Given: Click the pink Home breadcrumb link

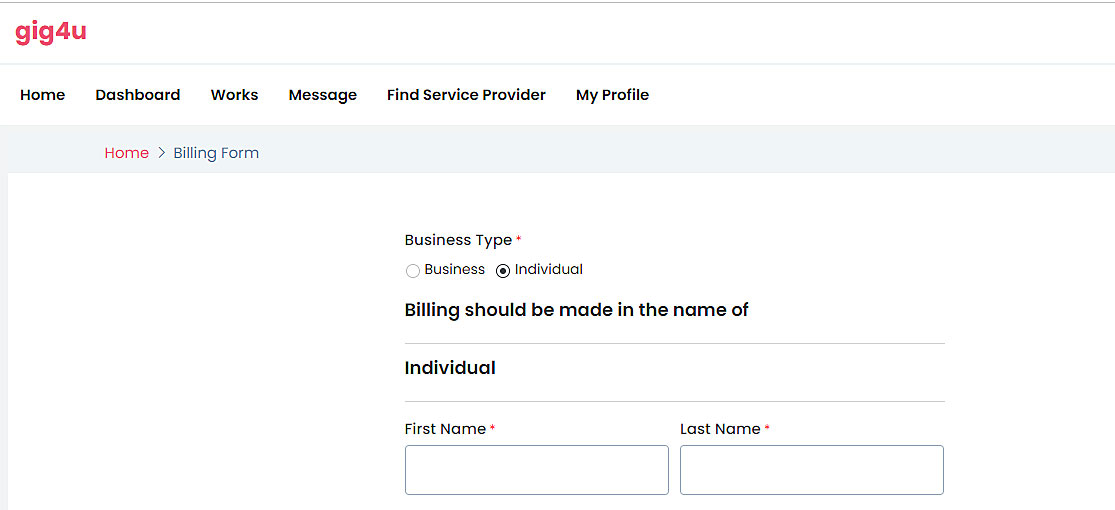Looking at the screenshot, I should [x=126, y=153].
